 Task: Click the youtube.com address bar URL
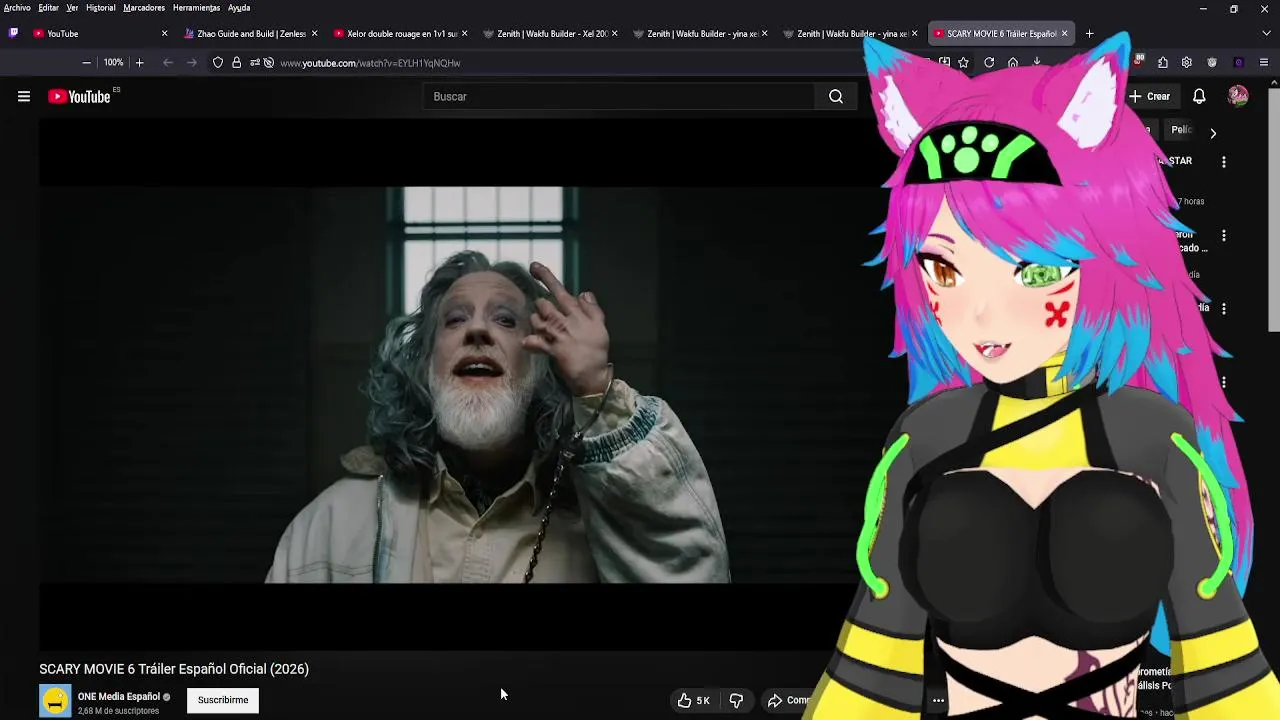point(370,63)
